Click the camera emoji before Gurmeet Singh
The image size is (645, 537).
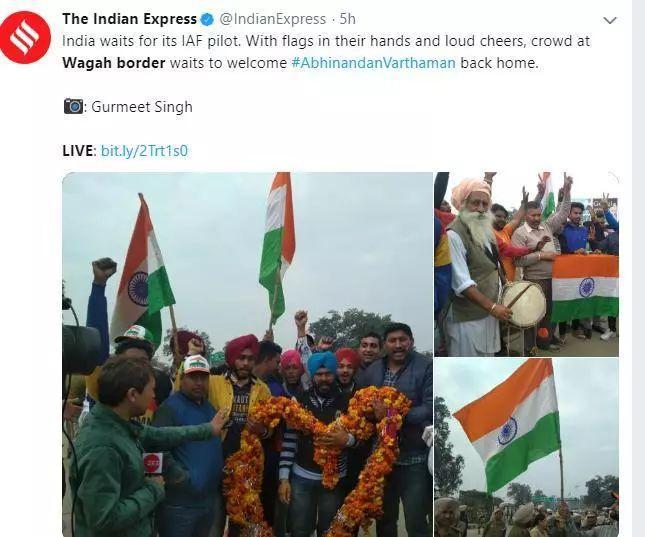point(74,106)
